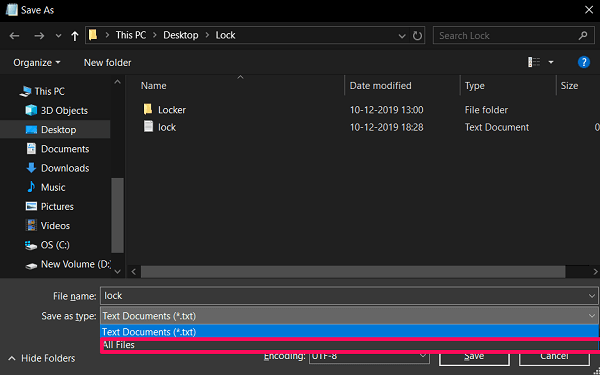Viewport: 600px width, 375px height.
Task: Select This PC in the address path
Action: click(x=131, y=35)
